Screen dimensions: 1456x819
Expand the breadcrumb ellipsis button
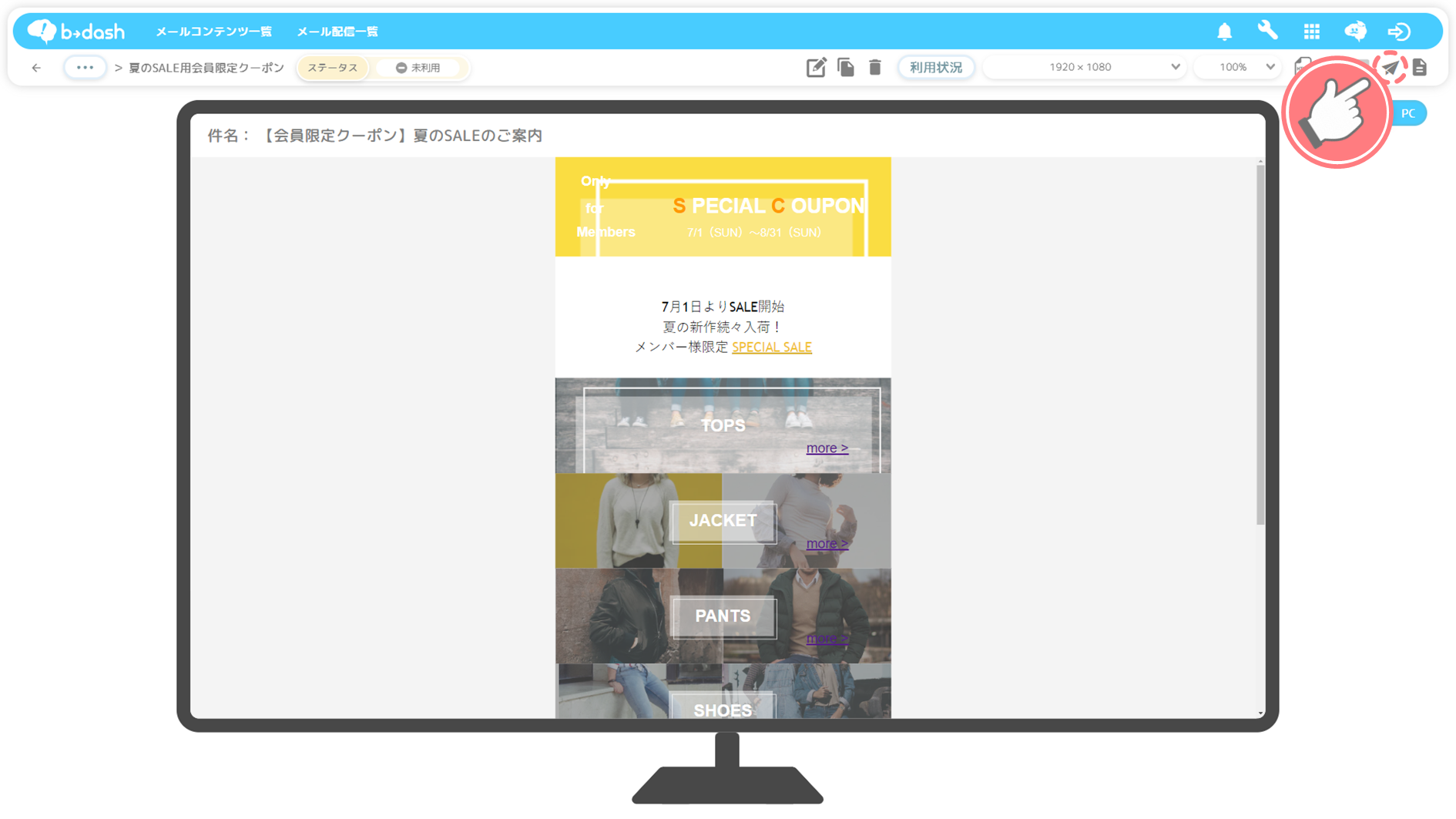coord(85,68)
